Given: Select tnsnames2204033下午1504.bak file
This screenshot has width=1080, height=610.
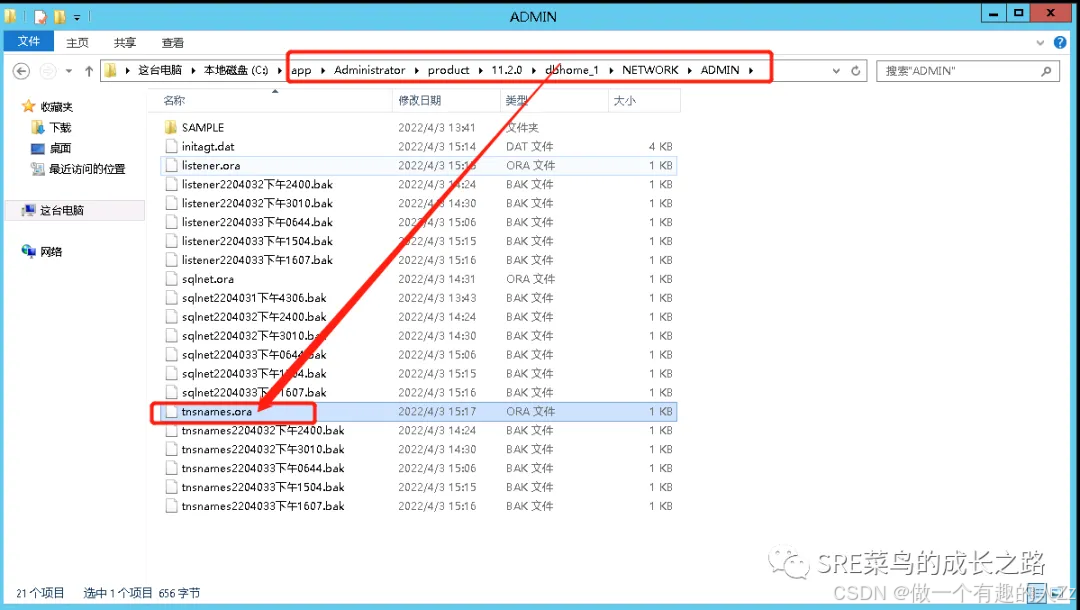Looking at the screenshot, I should click(x=419, y=487).
